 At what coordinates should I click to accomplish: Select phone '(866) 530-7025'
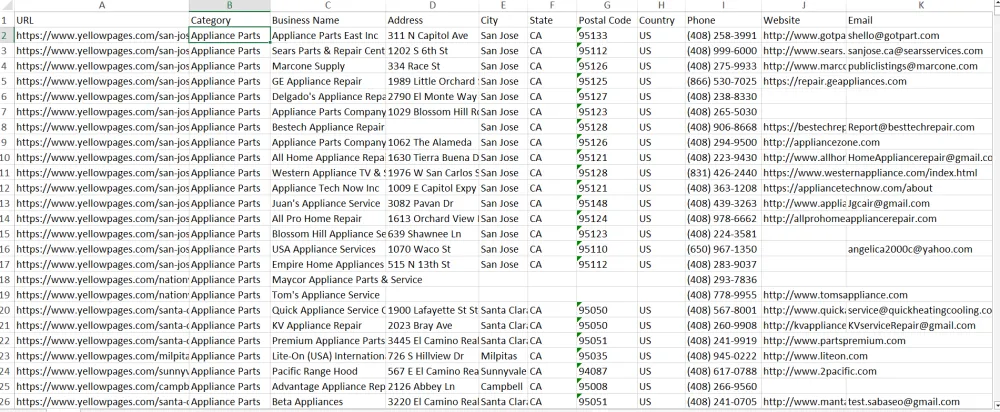pos(723,82)
